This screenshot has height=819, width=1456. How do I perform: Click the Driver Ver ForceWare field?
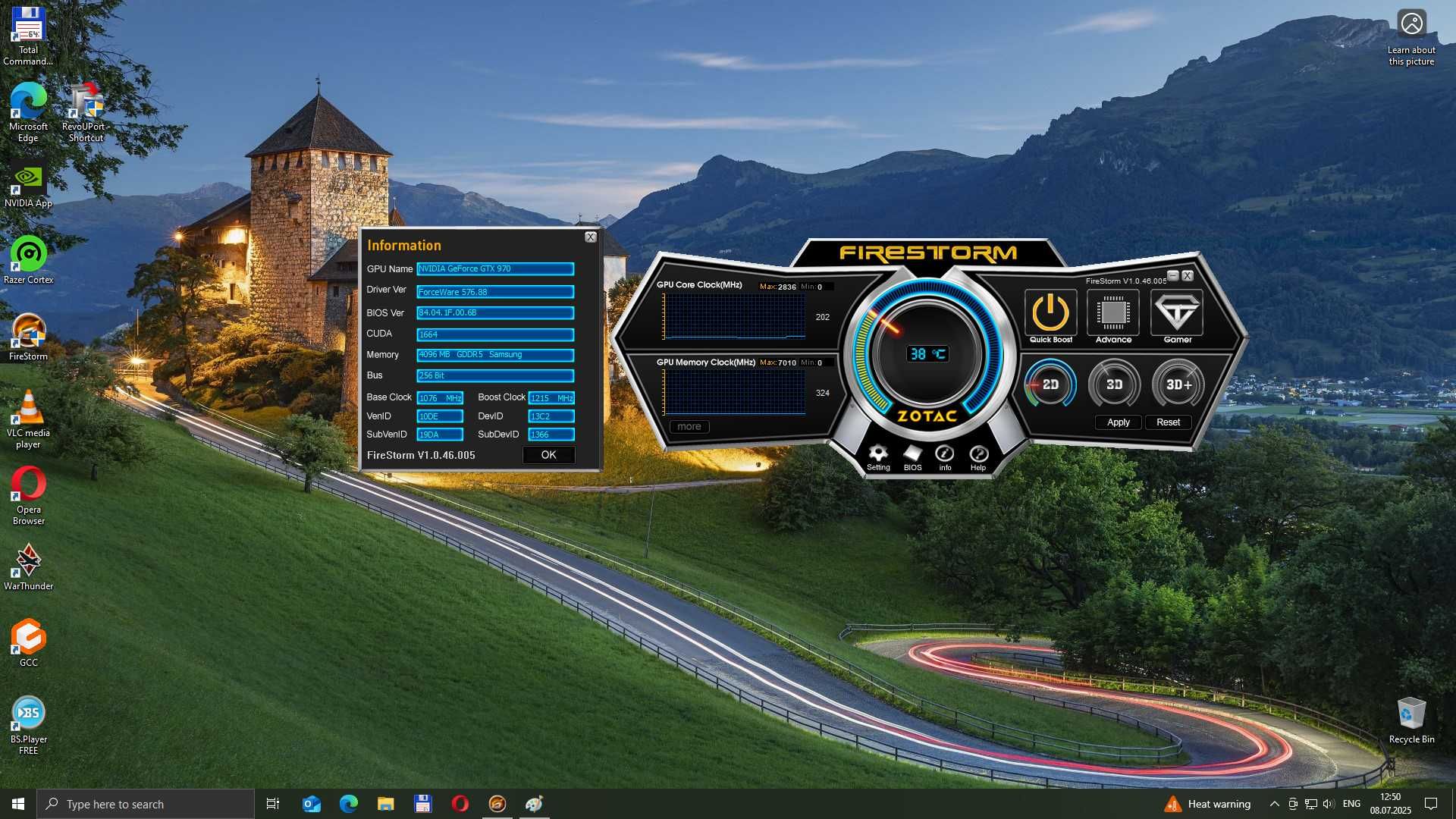coord(495,292)
